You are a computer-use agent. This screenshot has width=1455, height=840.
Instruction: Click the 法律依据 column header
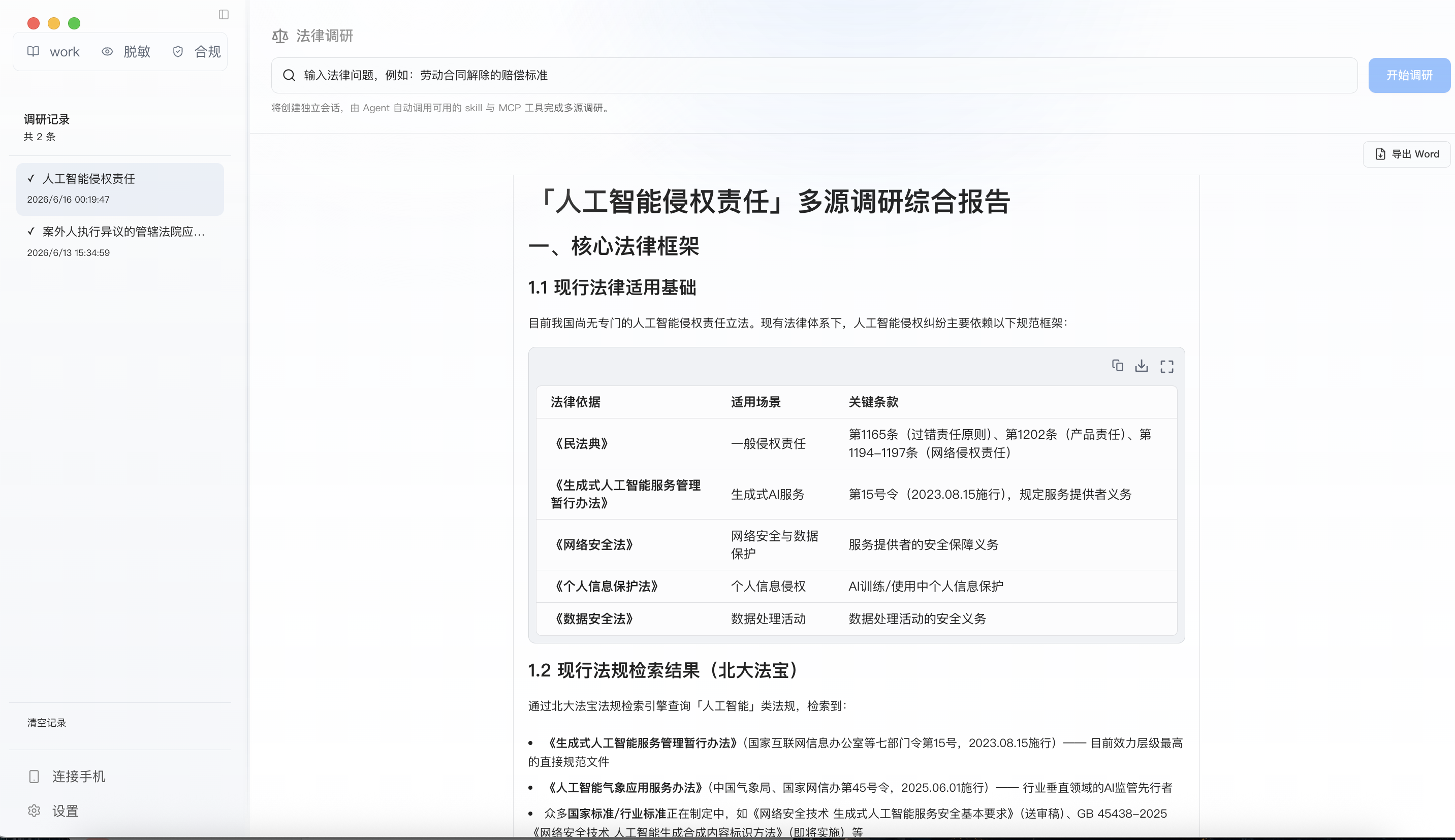[x=575, y=402]
